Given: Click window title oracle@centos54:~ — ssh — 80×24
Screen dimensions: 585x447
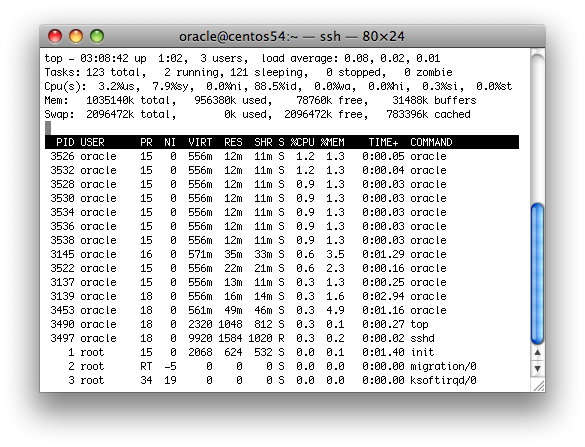Looking at the screenshot, I should coord(292,37).
